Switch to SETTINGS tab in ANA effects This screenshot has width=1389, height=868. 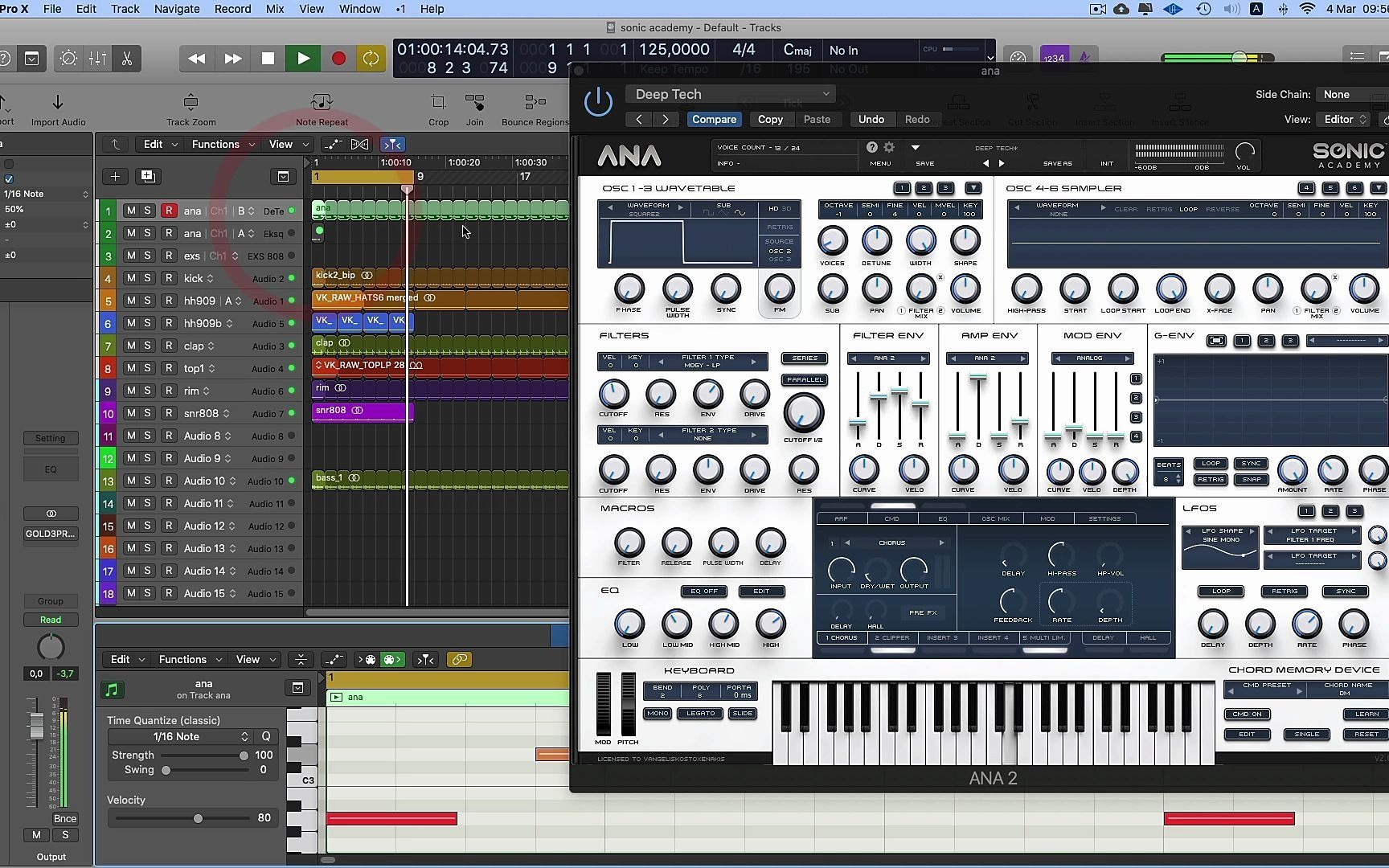pos(1104,518)
